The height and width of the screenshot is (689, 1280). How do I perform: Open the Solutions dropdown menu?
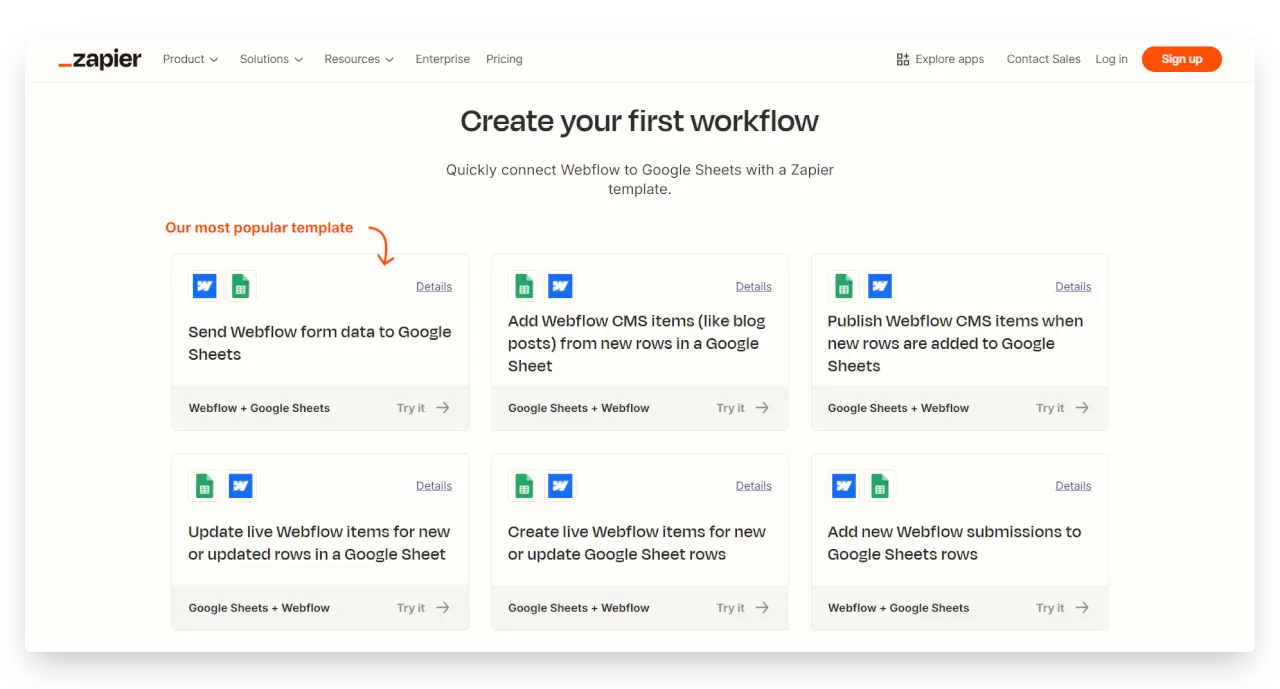click(271, 59)
